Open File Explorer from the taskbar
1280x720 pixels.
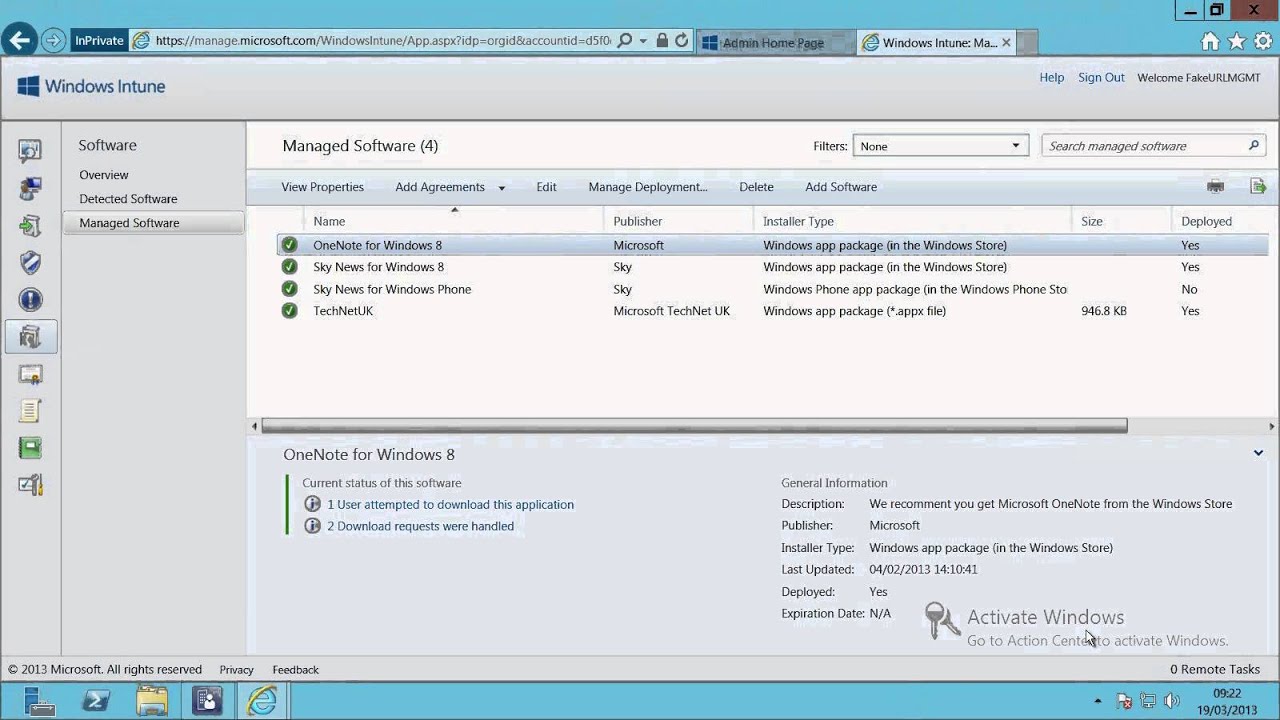(152, 701)
